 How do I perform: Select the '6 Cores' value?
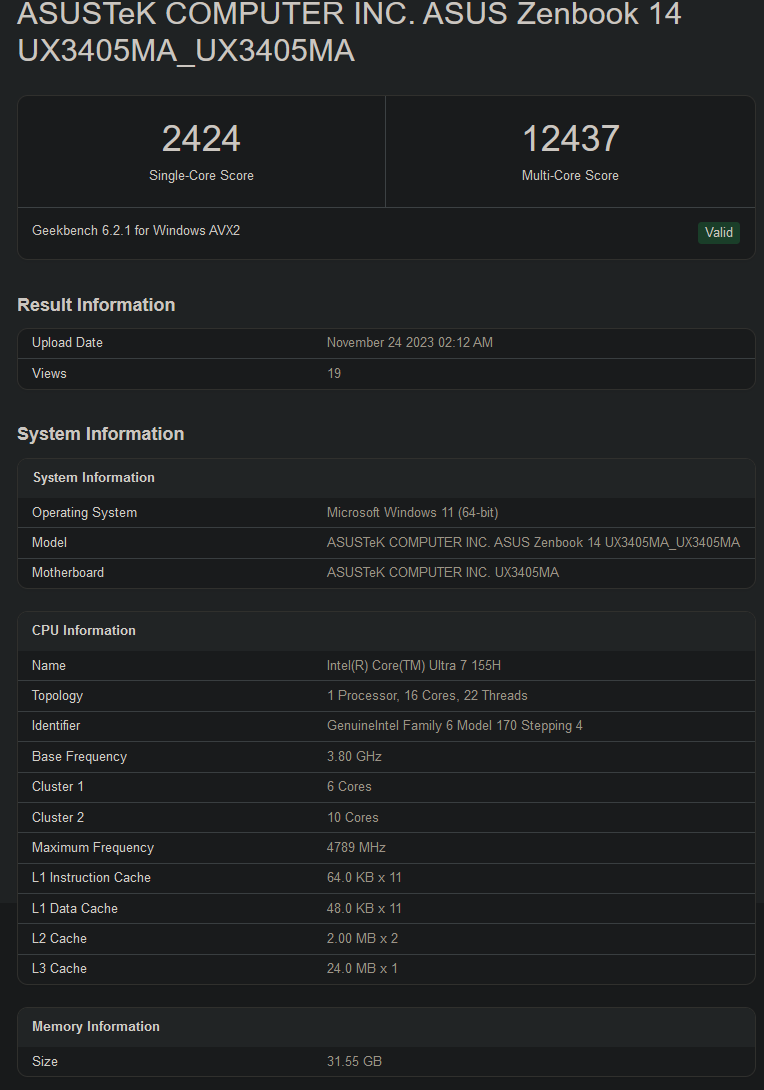tap(349, 786)
